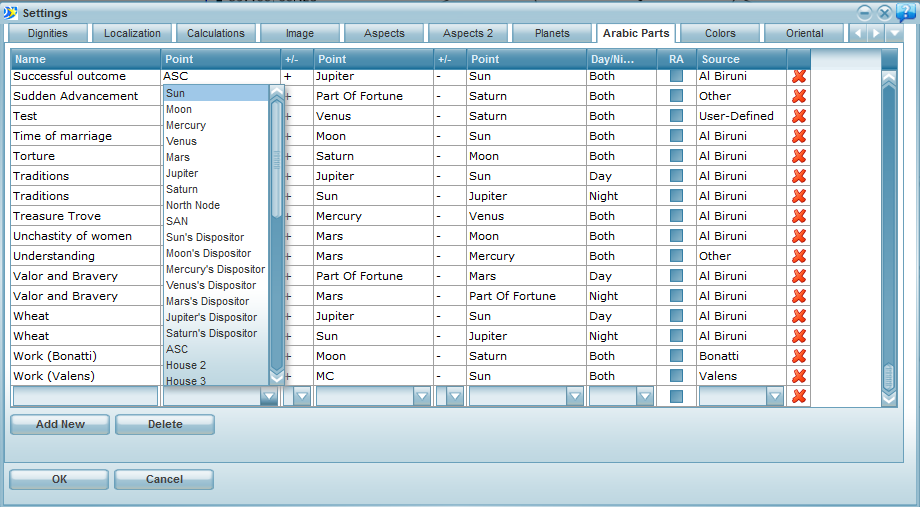Click the help question mark icon
Screen dimensions: 920x507
906,13
